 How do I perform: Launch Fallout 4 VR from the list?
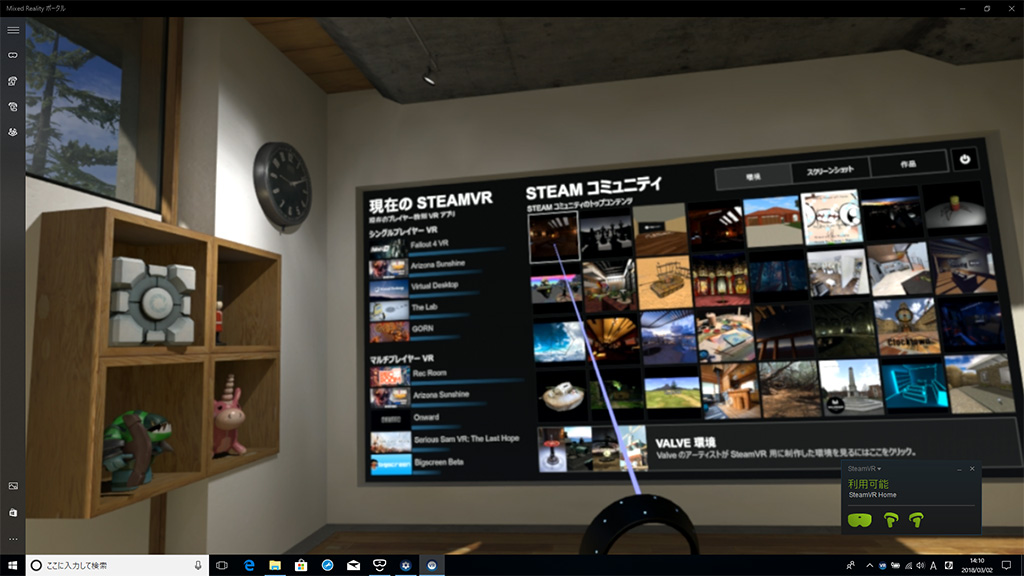436,247
